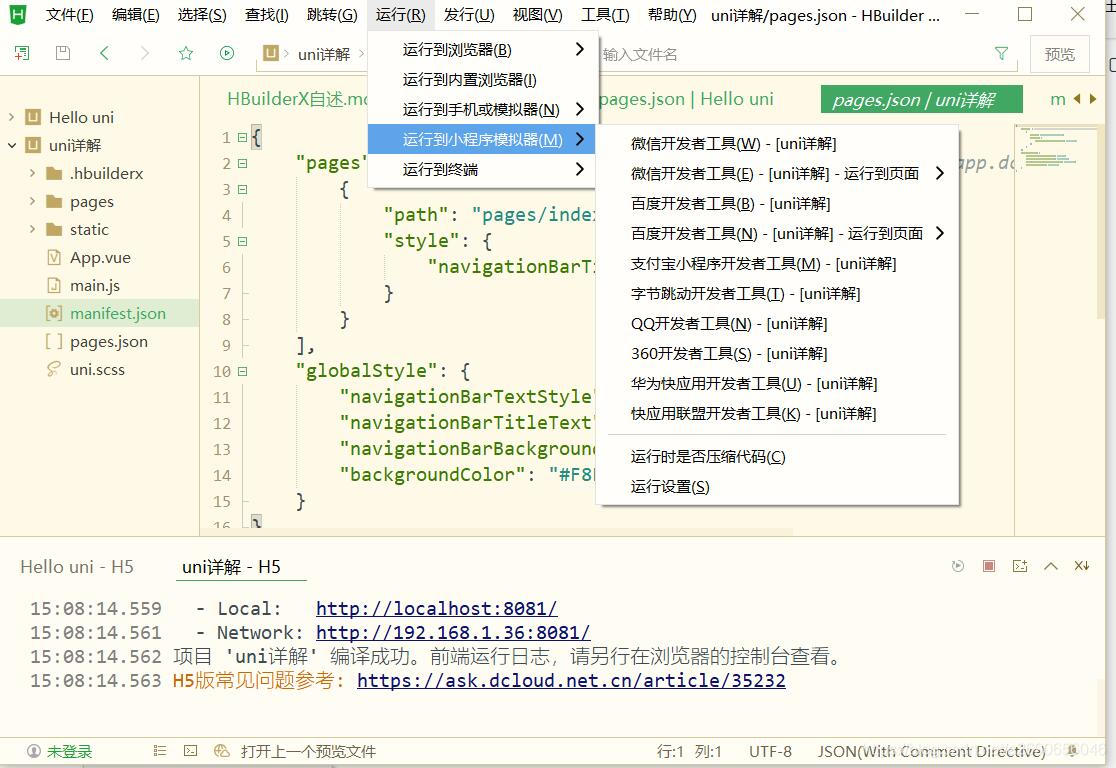Click UTF-8 encoding in status bar
1116x768 pixels.
(x=770, y=752)
